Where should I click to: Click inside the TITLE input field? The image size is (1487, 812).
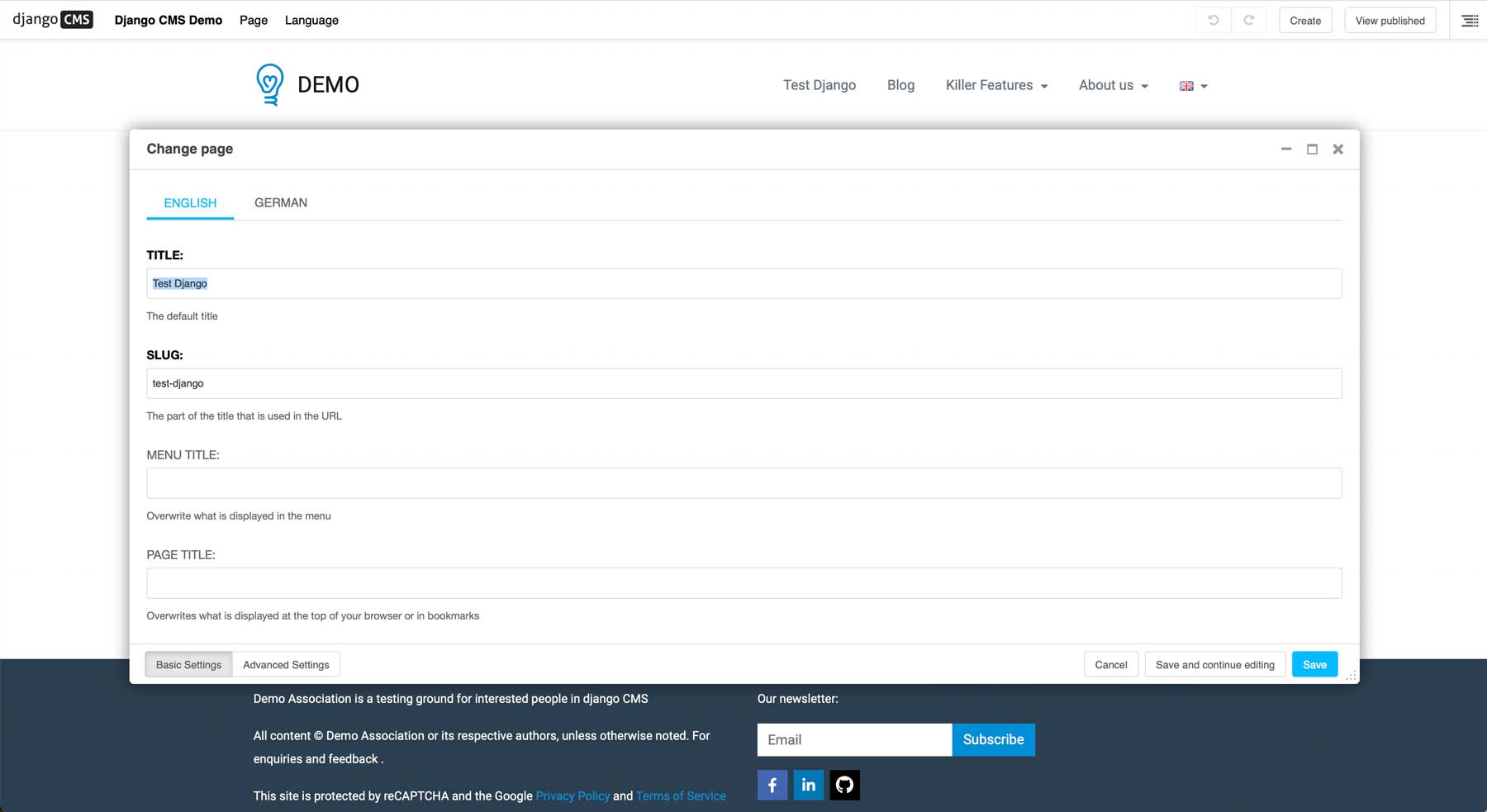743,283
